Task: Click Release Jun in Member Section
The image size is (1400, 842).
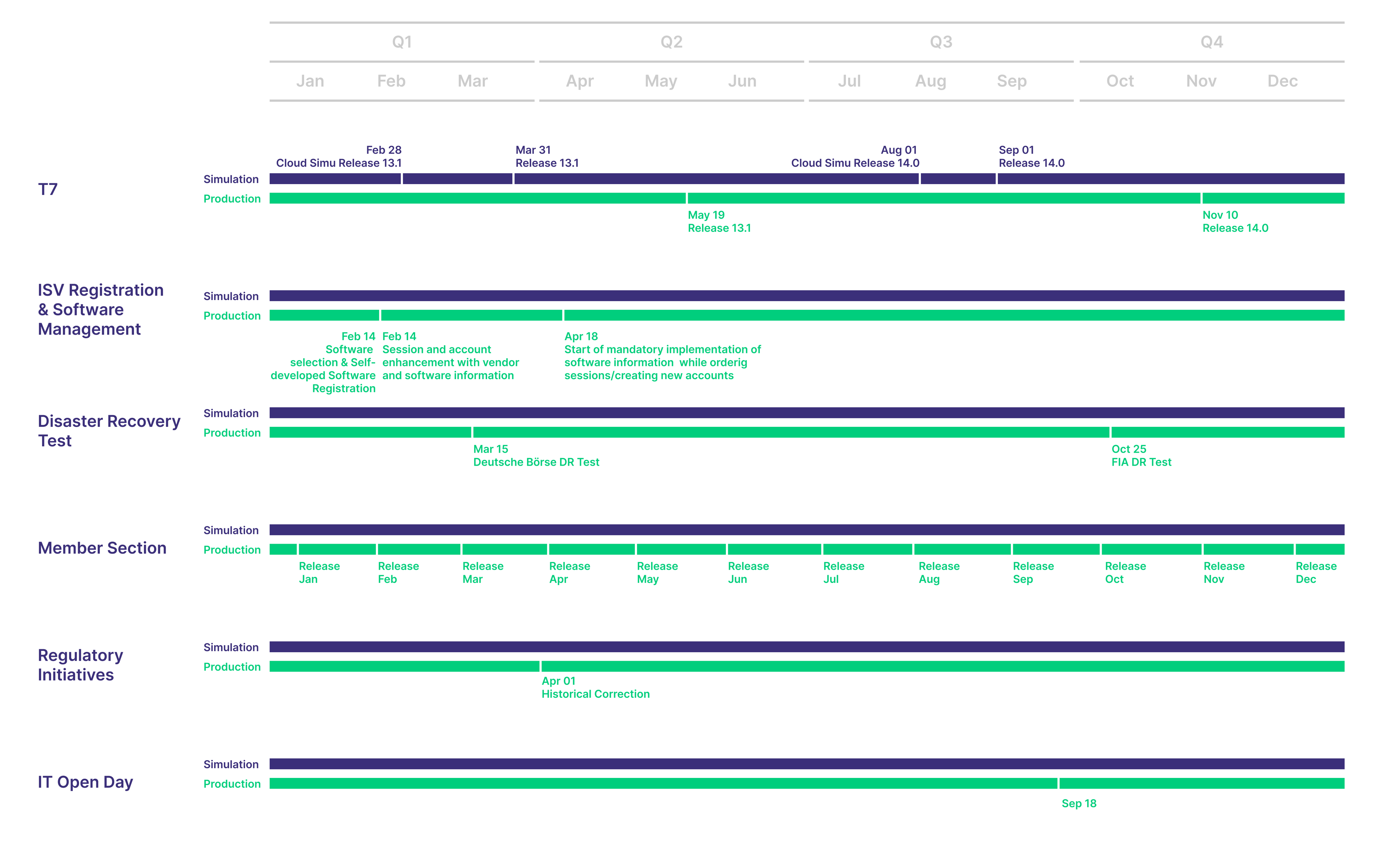Action: click(748, 572)
